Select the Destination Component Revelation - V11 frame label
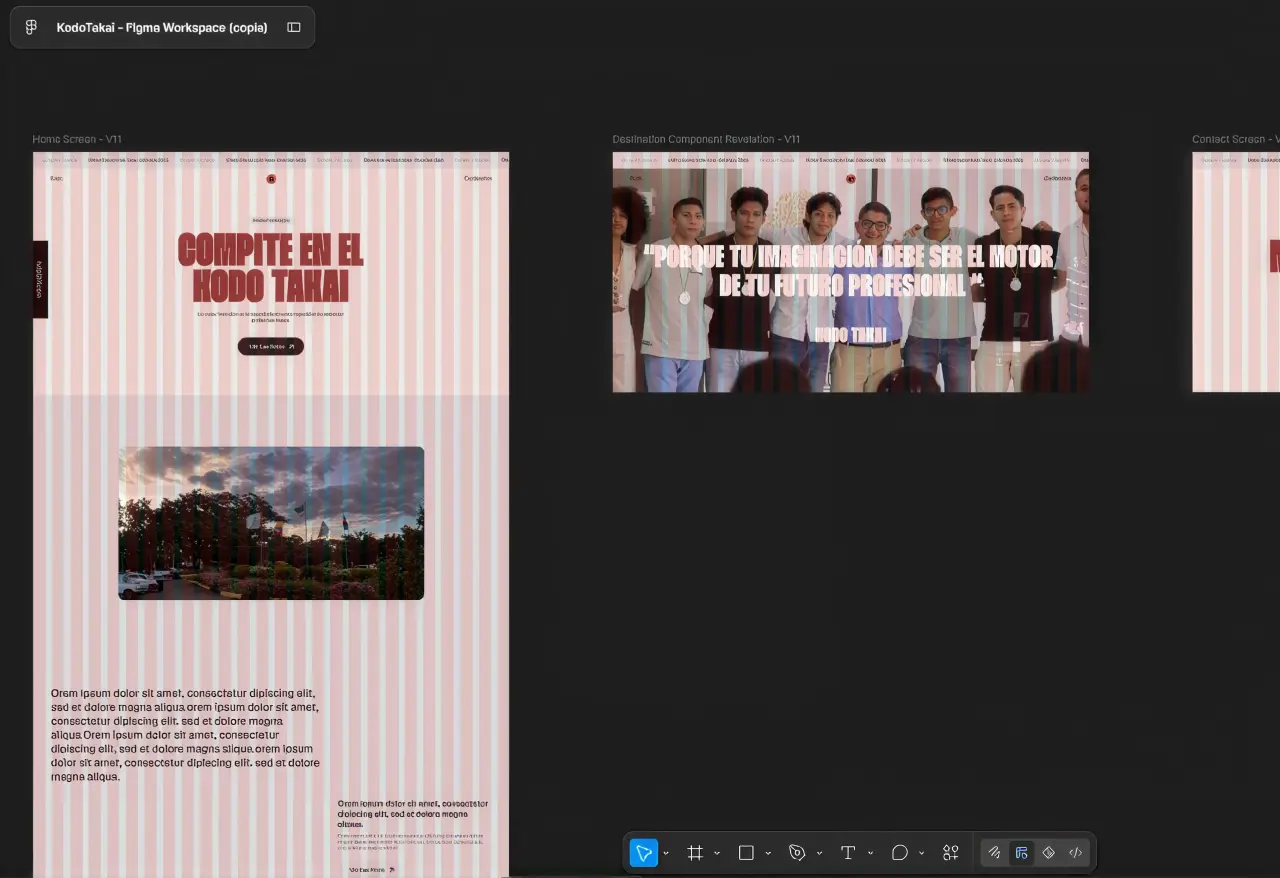Viewport: 1280px width, 878px height. pyautogui.click(x=706, y=139)
